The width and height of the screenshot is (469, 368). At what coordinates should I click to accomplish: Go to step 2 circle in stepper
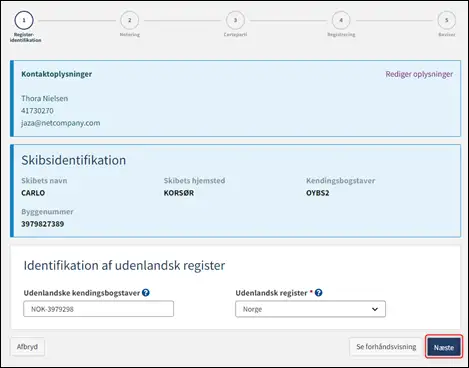pyautogui.click(x=130, y=20)
